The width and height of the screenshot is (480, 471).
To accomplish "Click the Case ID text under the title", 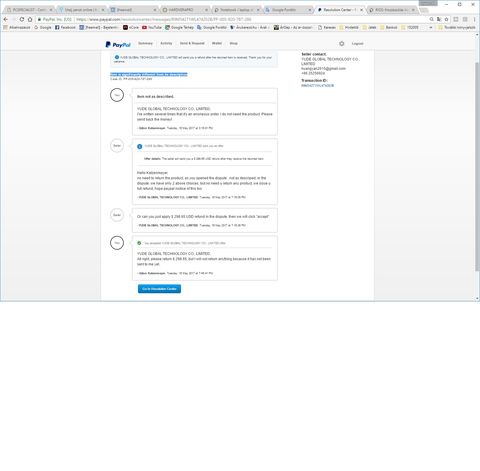I will pyautogui.click(x=131, y=79).
